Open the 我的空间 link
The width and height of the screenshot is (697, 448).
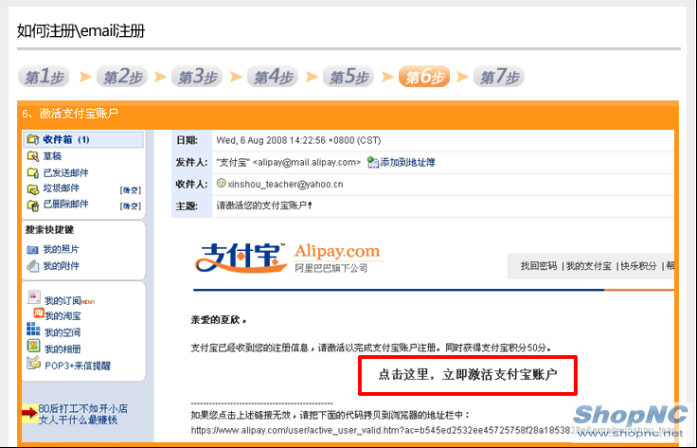coord(63,332)
